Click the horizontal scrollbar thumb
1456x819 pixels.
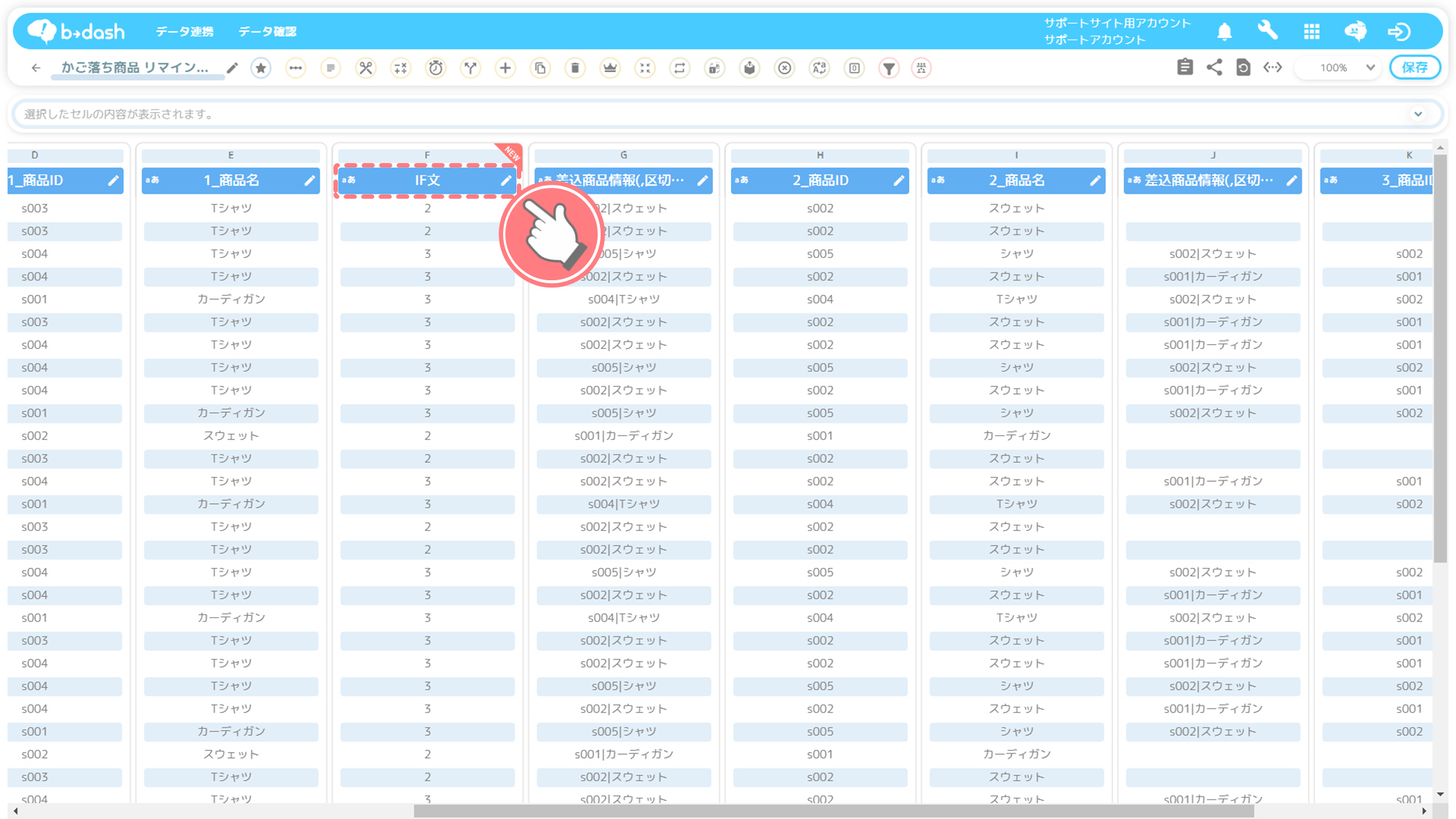pos(834,811)
